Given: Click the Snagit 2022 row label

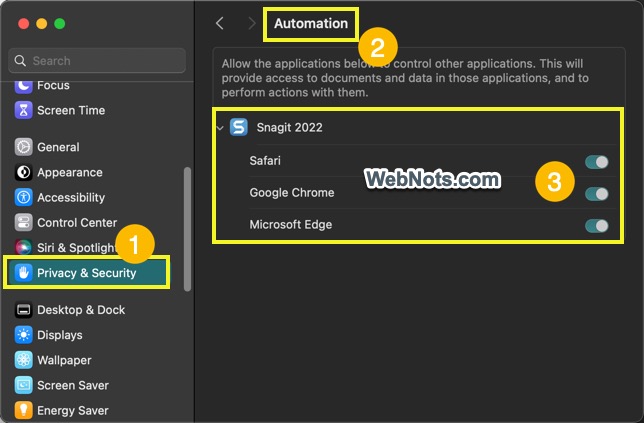Looking at the screenshot, I should [290, 127].
